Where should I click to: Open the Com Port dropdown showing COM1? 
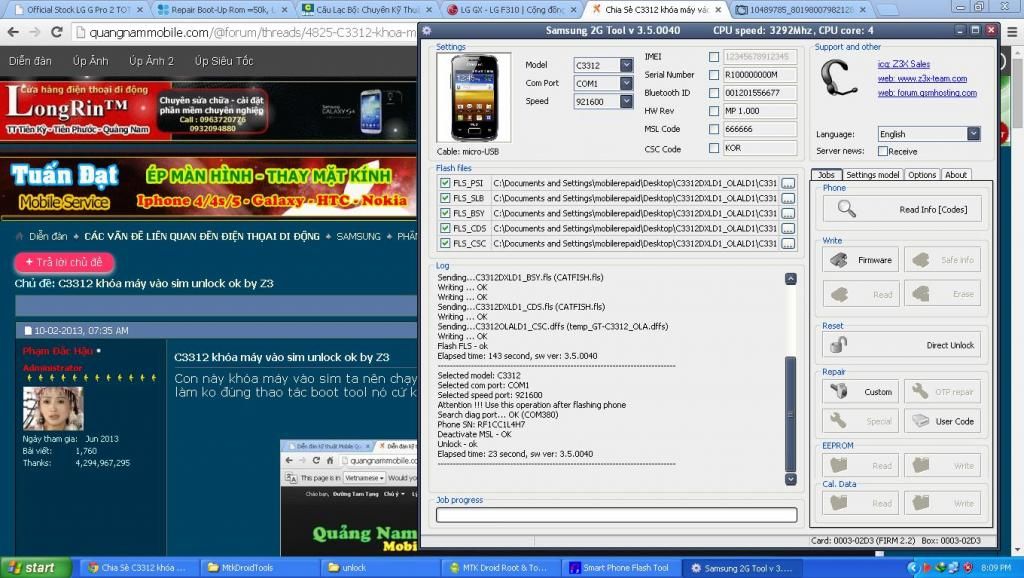626,84
